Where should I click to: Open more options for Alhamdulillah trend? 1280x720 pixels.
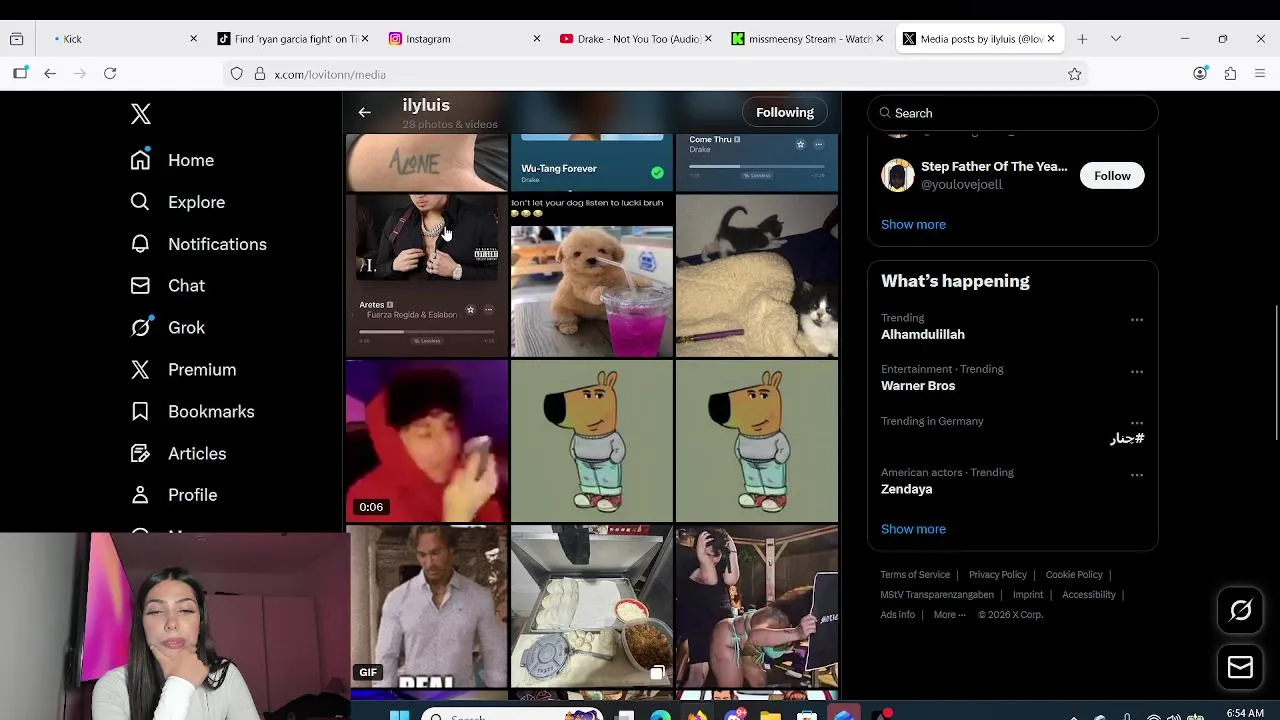pyautogui.click(x=1136, y=320)
